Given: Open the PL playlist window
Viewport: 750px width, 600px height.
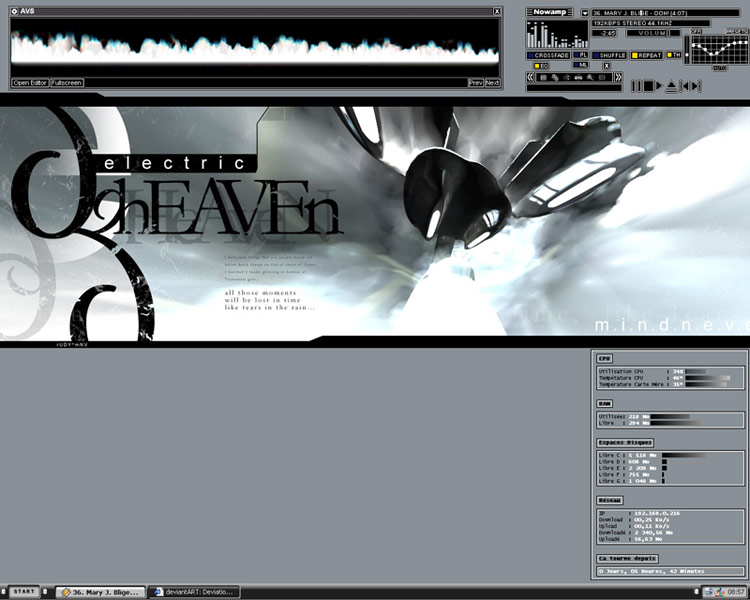Looking at the screenshot, I should pos(582,55).
